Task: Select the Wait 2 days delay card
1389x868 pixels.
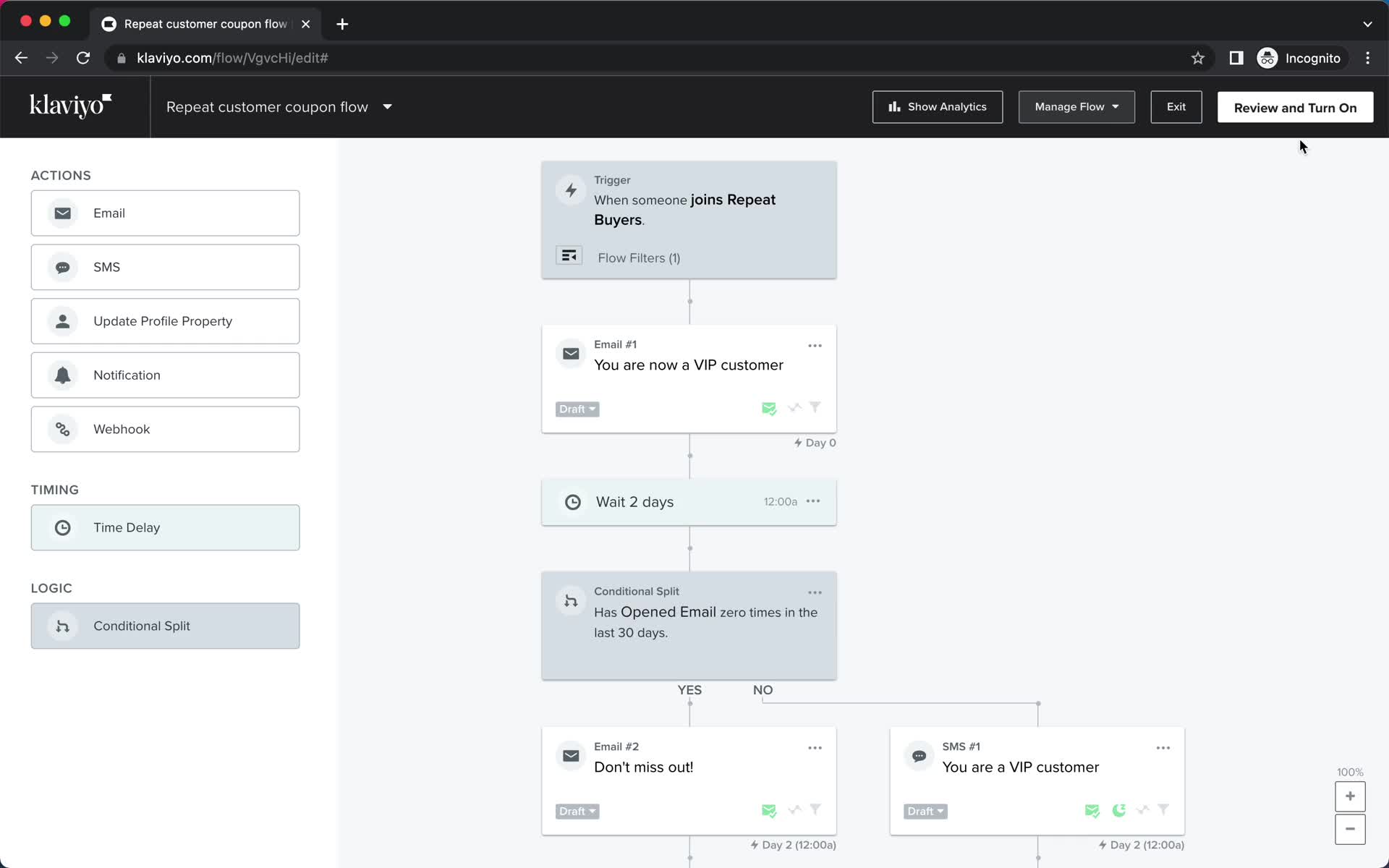Action: (x=689, y=502)
